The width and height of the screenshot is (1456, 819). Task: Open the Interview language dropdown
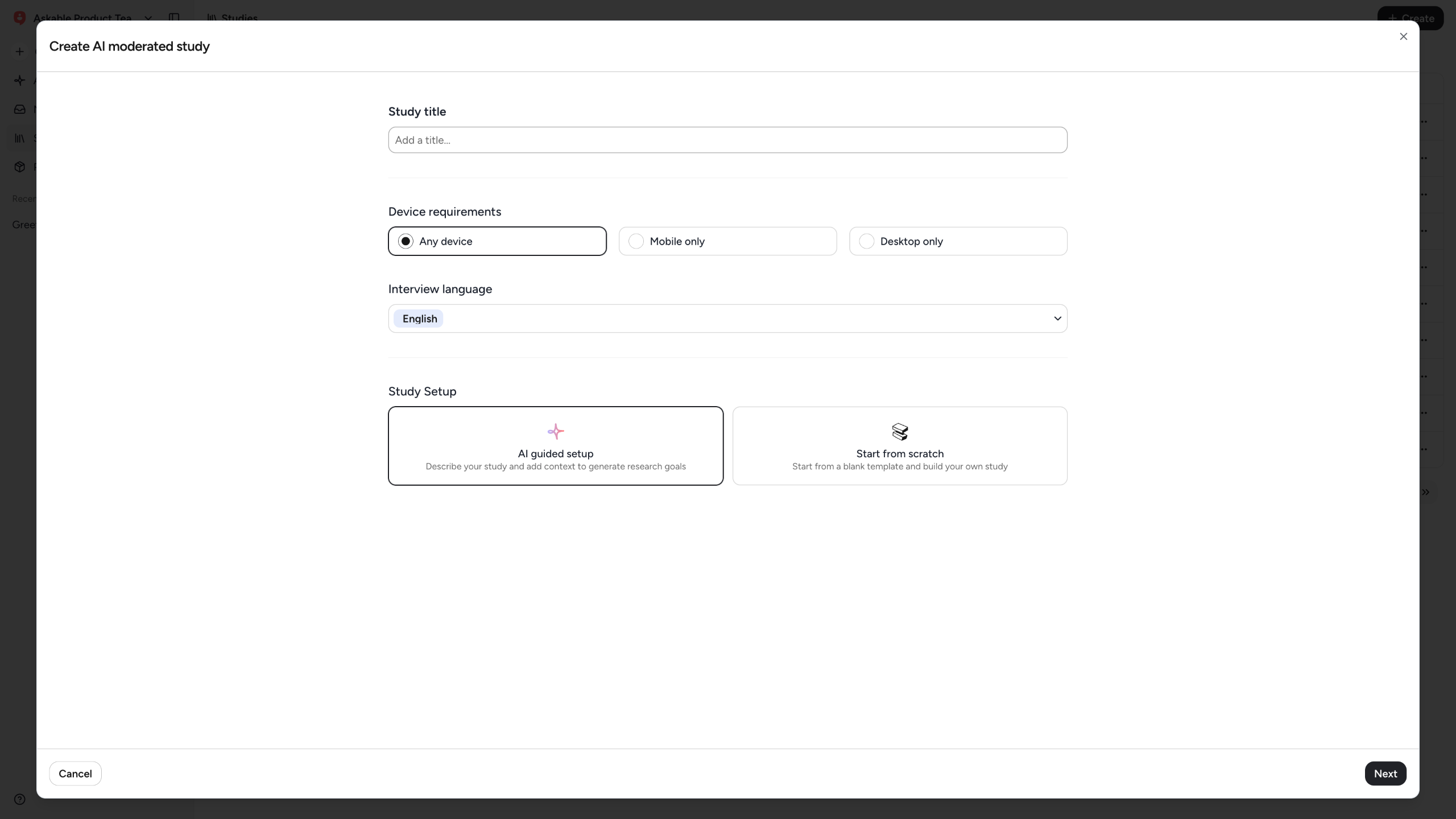pos(727,318)
